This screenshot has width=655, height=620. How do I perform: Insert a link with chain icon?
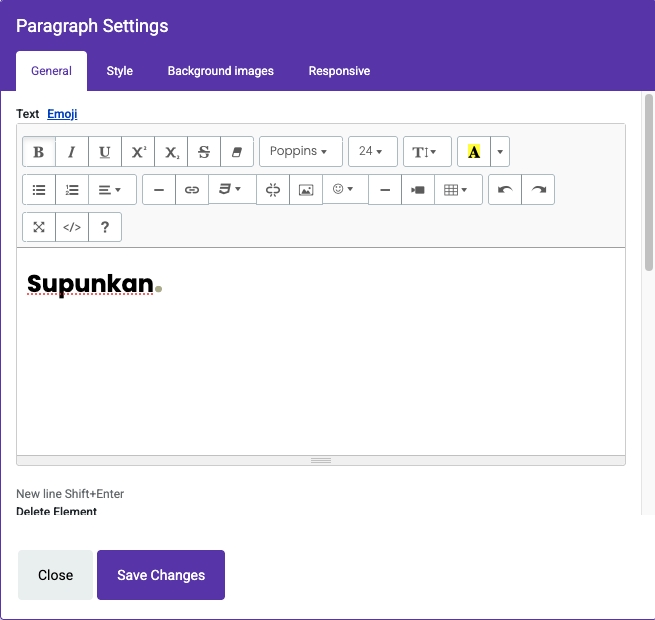(x=192, y=190)
